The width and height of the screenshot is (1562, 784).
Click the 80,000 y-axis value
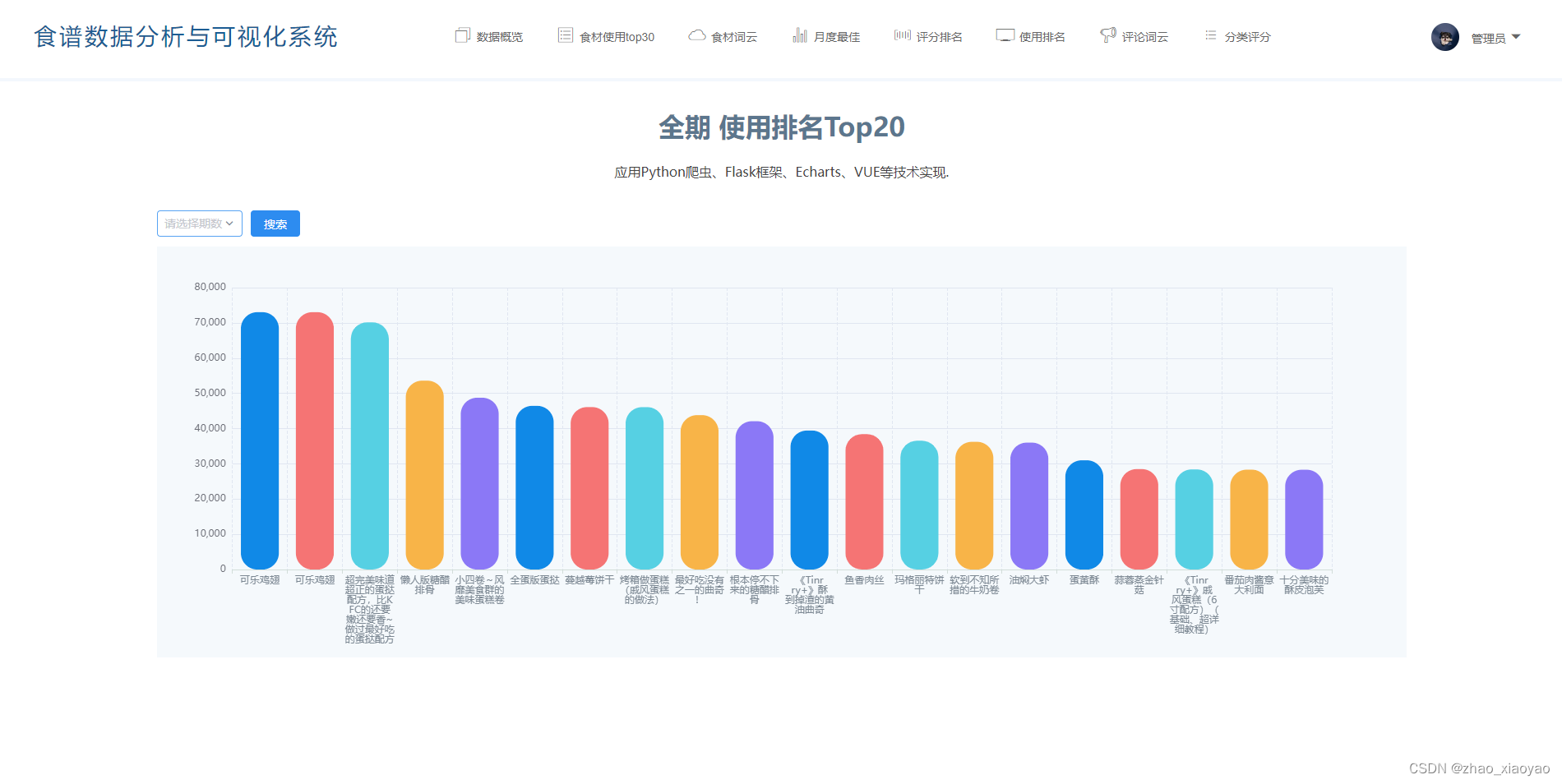coord(210,287)
